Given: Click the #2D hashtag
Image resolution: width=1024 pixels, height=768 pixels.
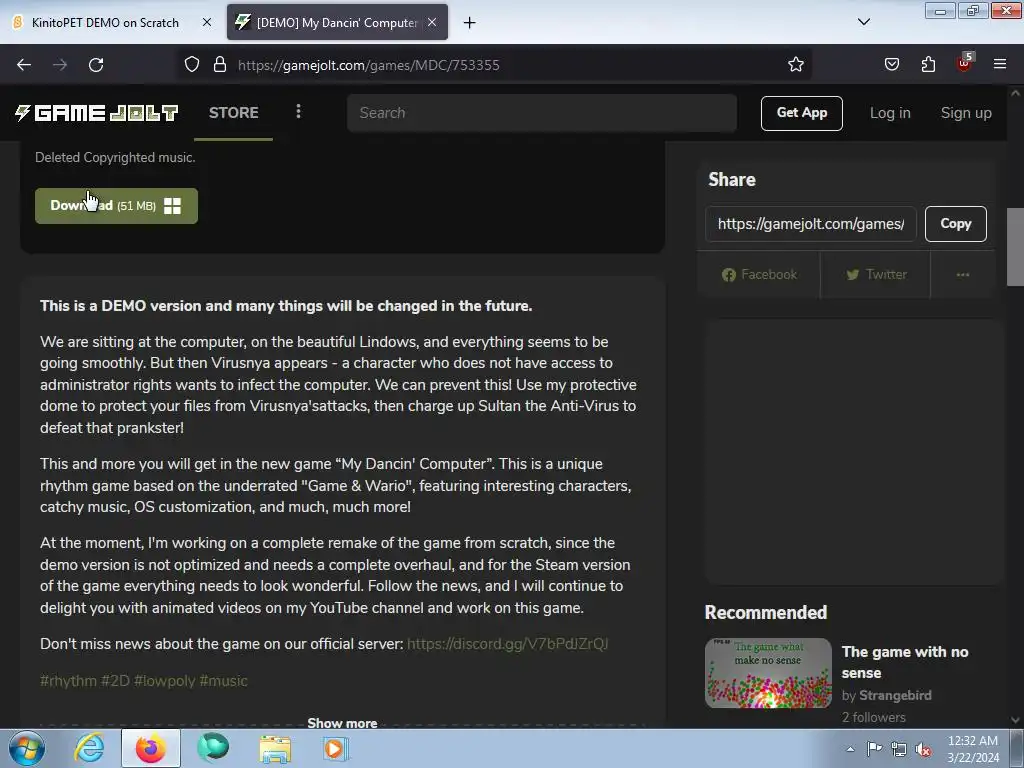Looking at the screenshot, I should pos(115,681).
